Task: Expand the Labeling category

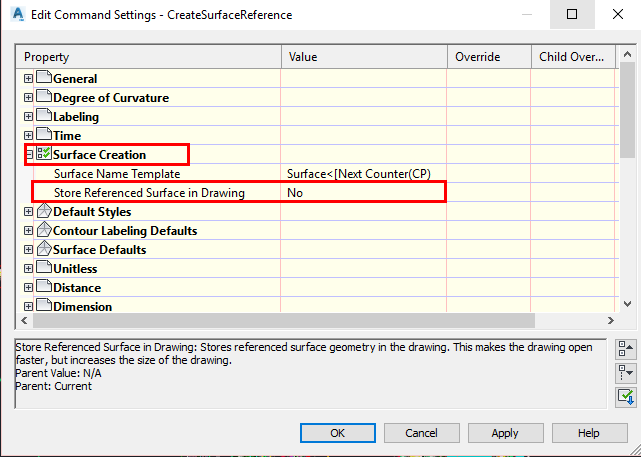Action: point(28,116)
